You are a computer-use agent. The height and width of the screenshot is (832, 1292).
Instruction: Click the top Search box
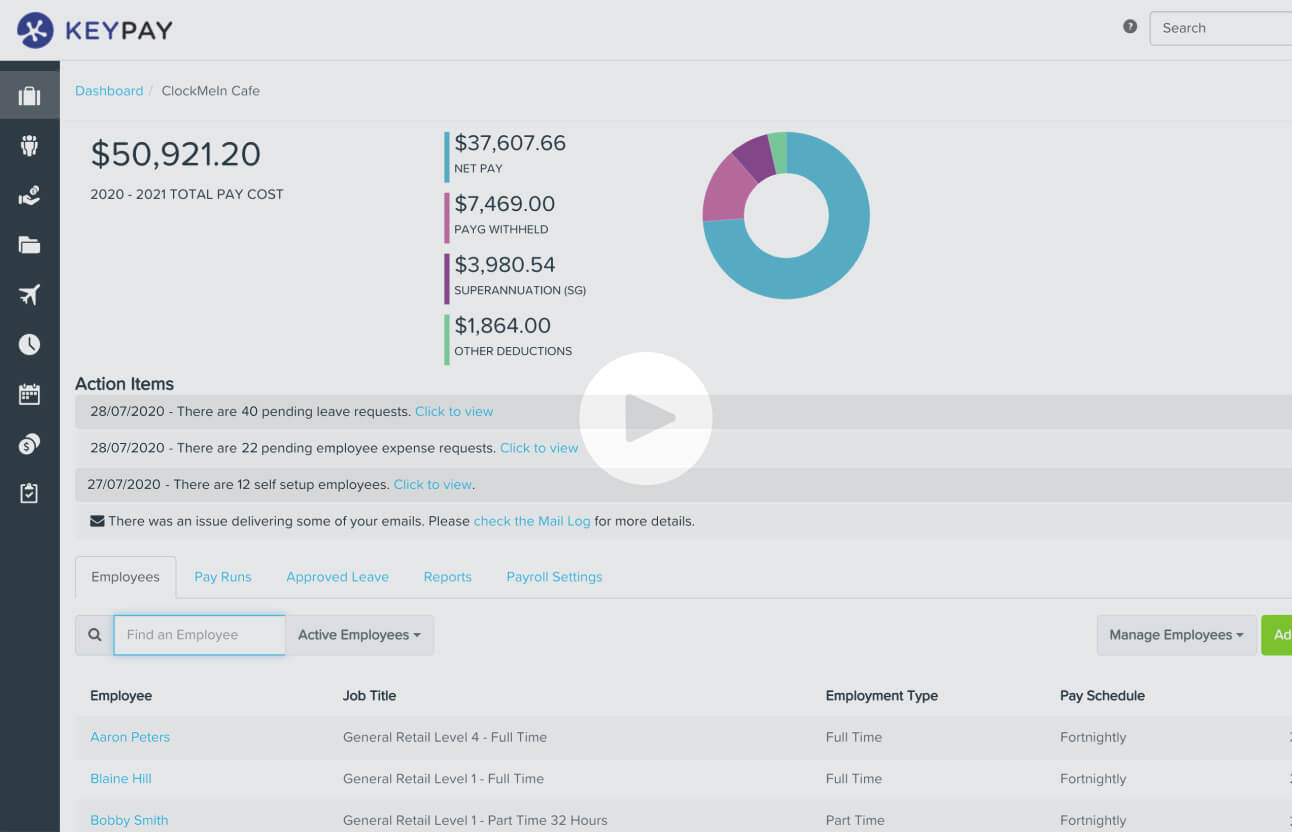[x=1221, y=28]
